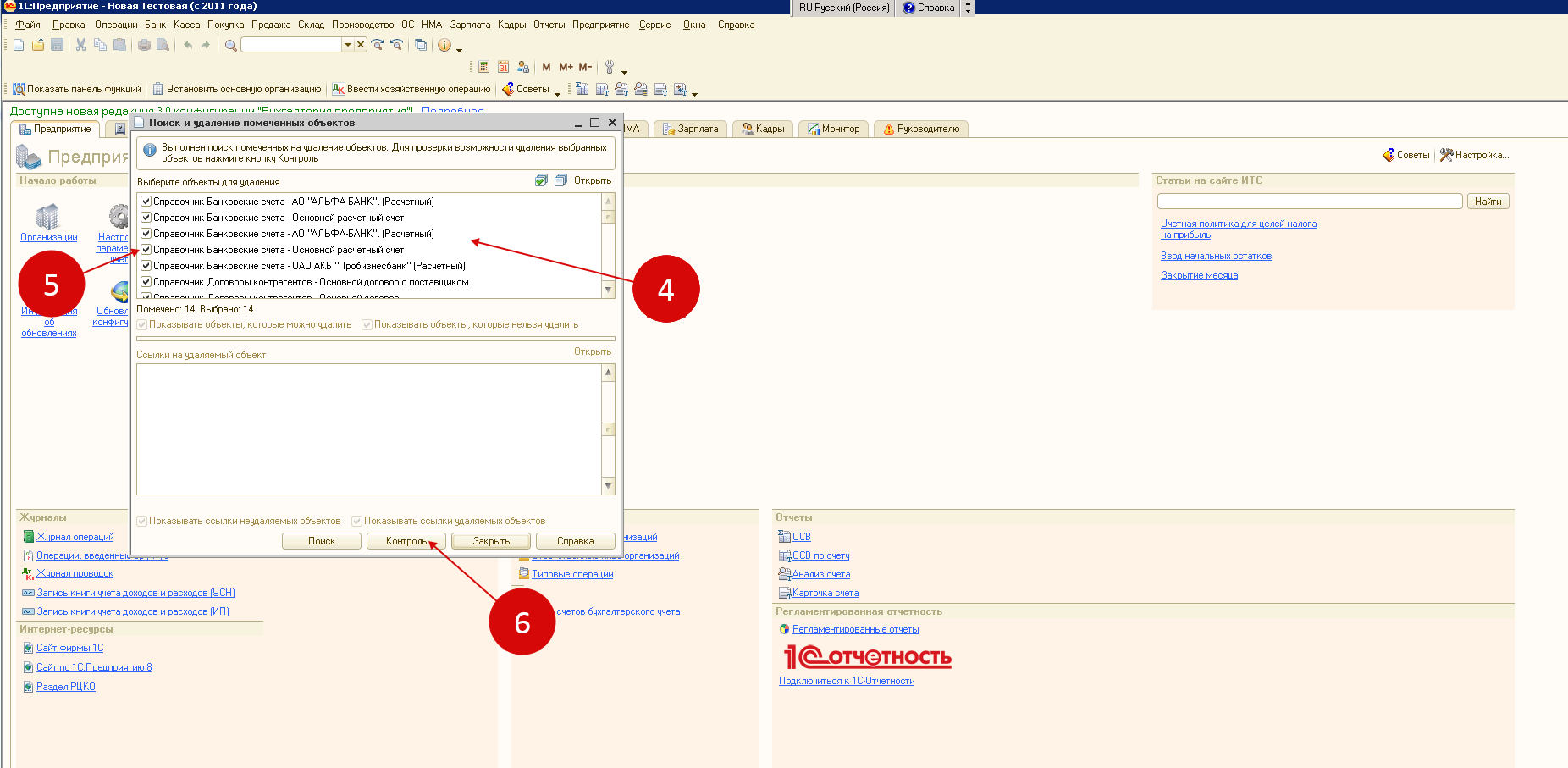Open the toolbar search field dropdown arrow
Image resolution: width=1568 pixels, height=768 pixels.
(x=348, y=45)
